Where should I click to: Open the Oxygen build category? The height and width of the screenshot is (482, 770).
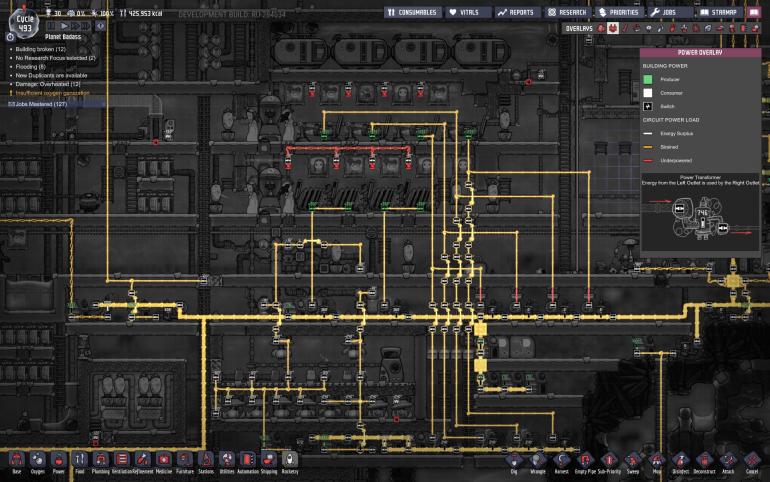click(x=37, y=460)
